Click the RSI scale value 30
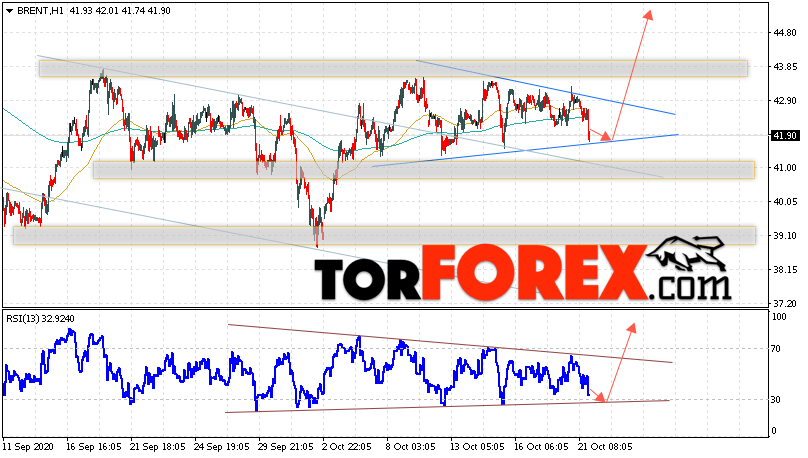Screen dimensions: 808x458 click(x=778, y=400)
